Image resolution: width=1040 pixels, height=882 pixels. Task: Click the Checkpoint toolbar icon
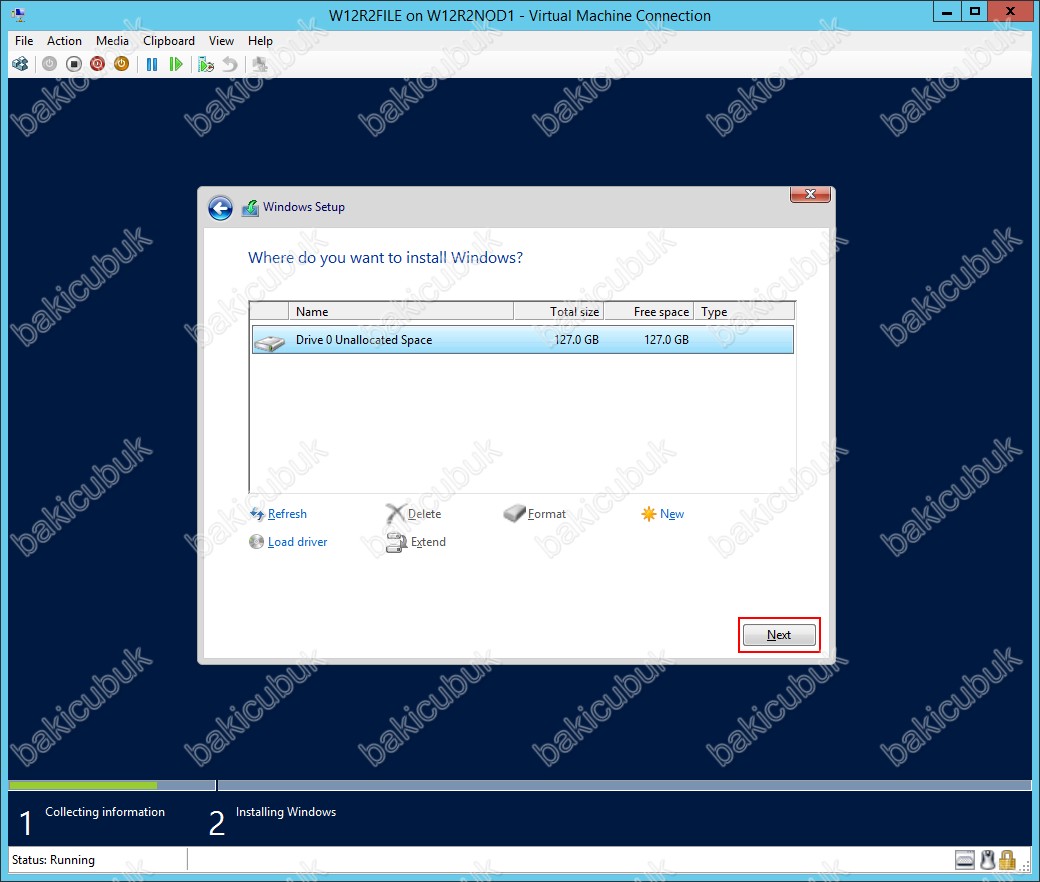[206, 64]
